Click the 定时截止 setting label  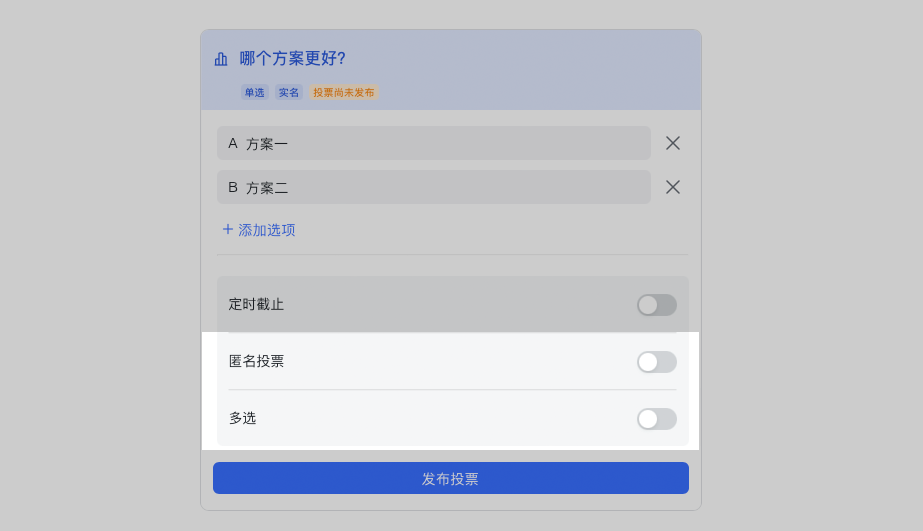[x=256, y=304]
